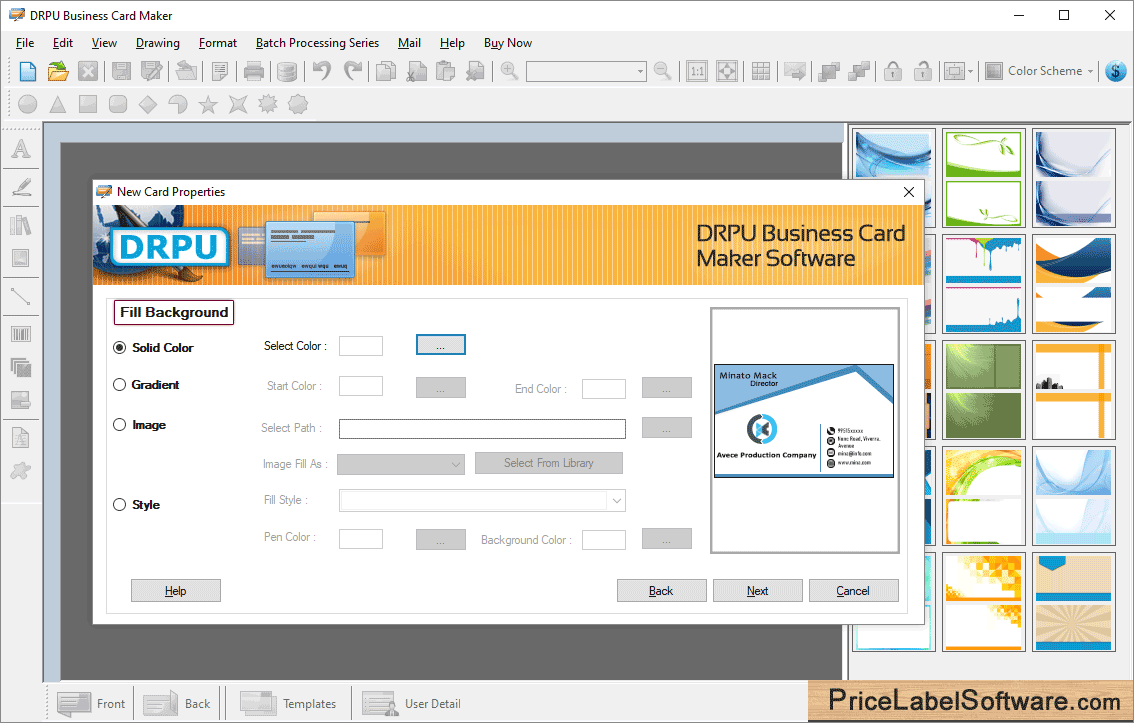
Task: Select the Gradient radio button
Action: [120, 385]
